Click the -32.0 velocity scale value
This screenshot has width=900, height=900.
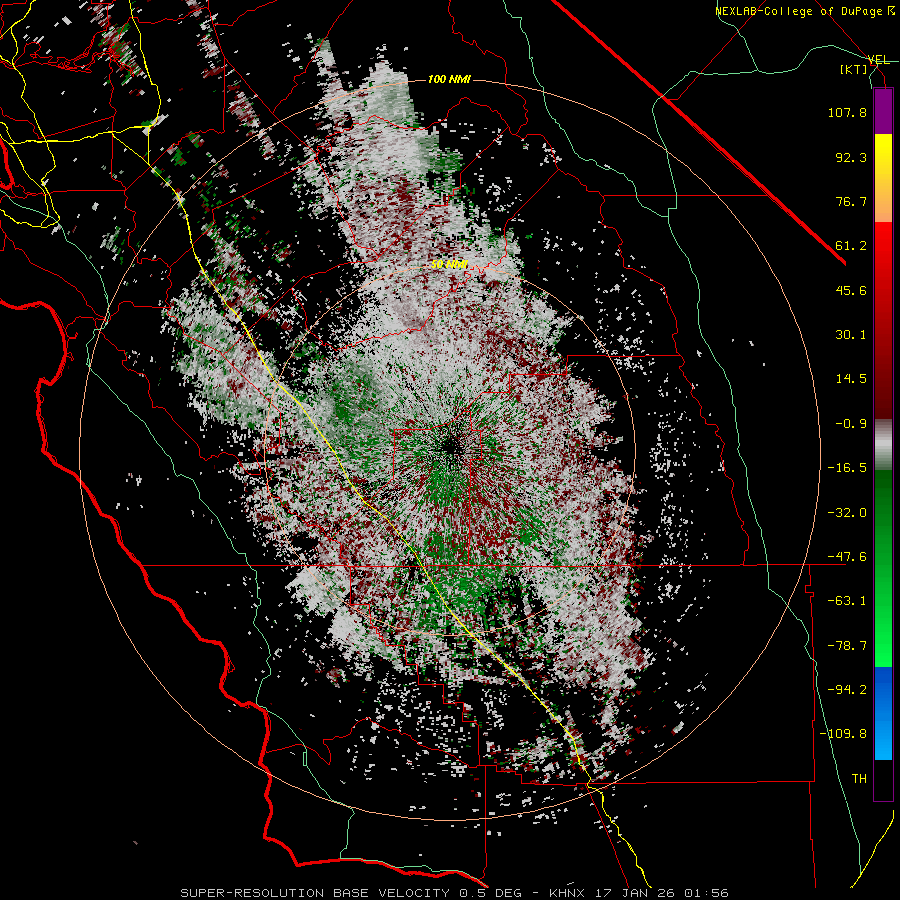[x=847, y=513]
